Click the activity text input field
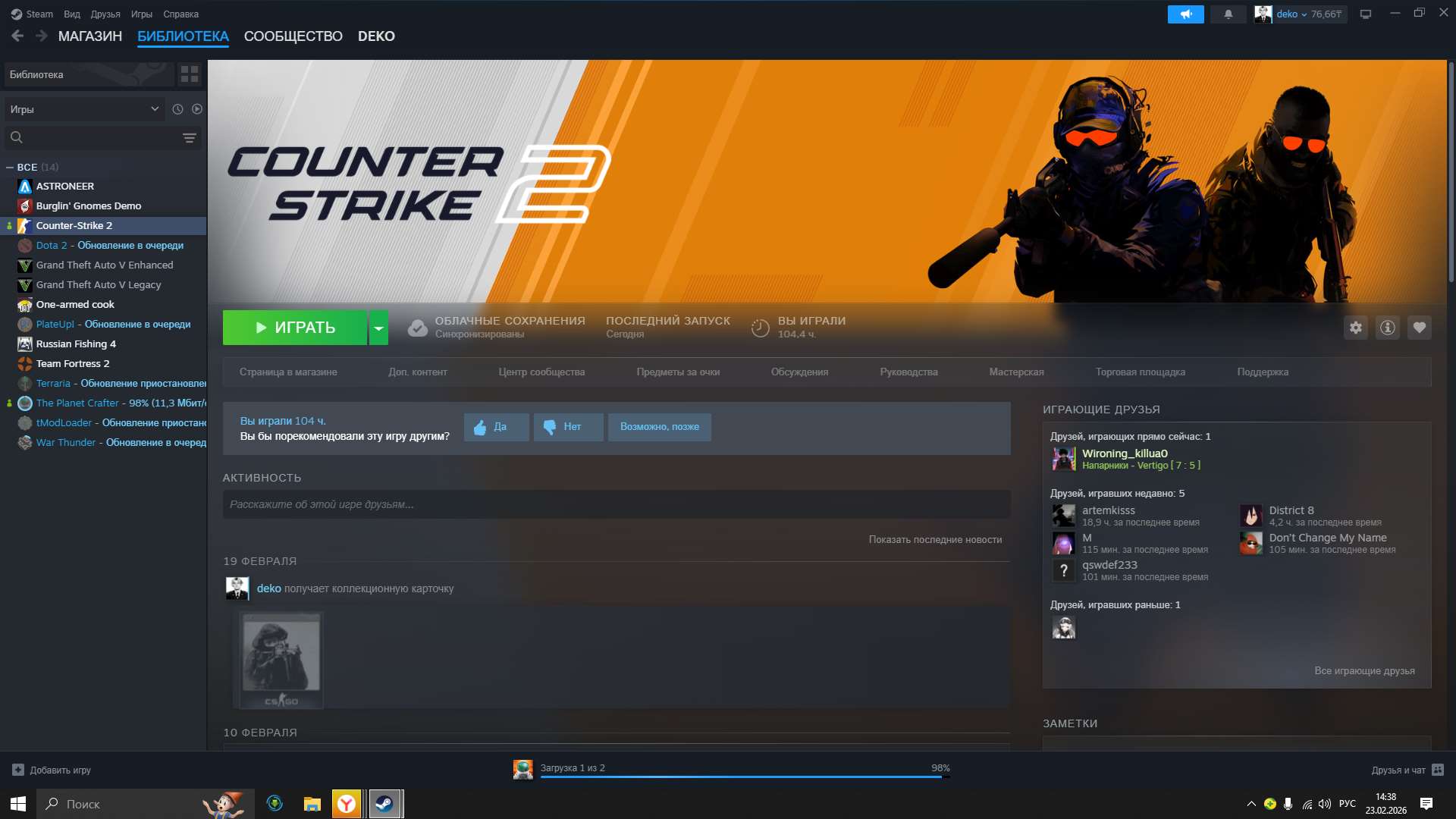Image resolution: width=1456 pixels, height=819 pixels. point(616,504)
